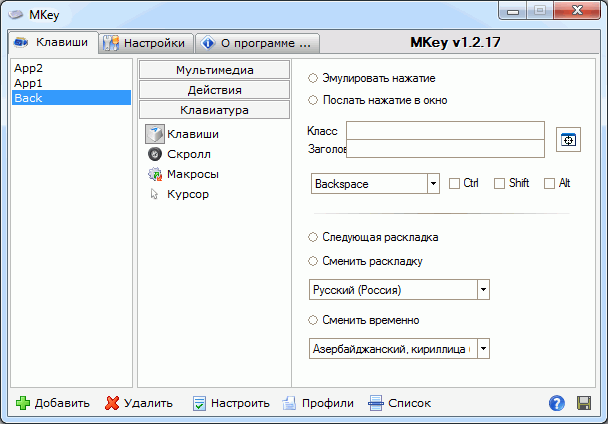The height and width of the screenshot is (424, 608).
Task: Open help via the blue question icon
Action: 556,403
